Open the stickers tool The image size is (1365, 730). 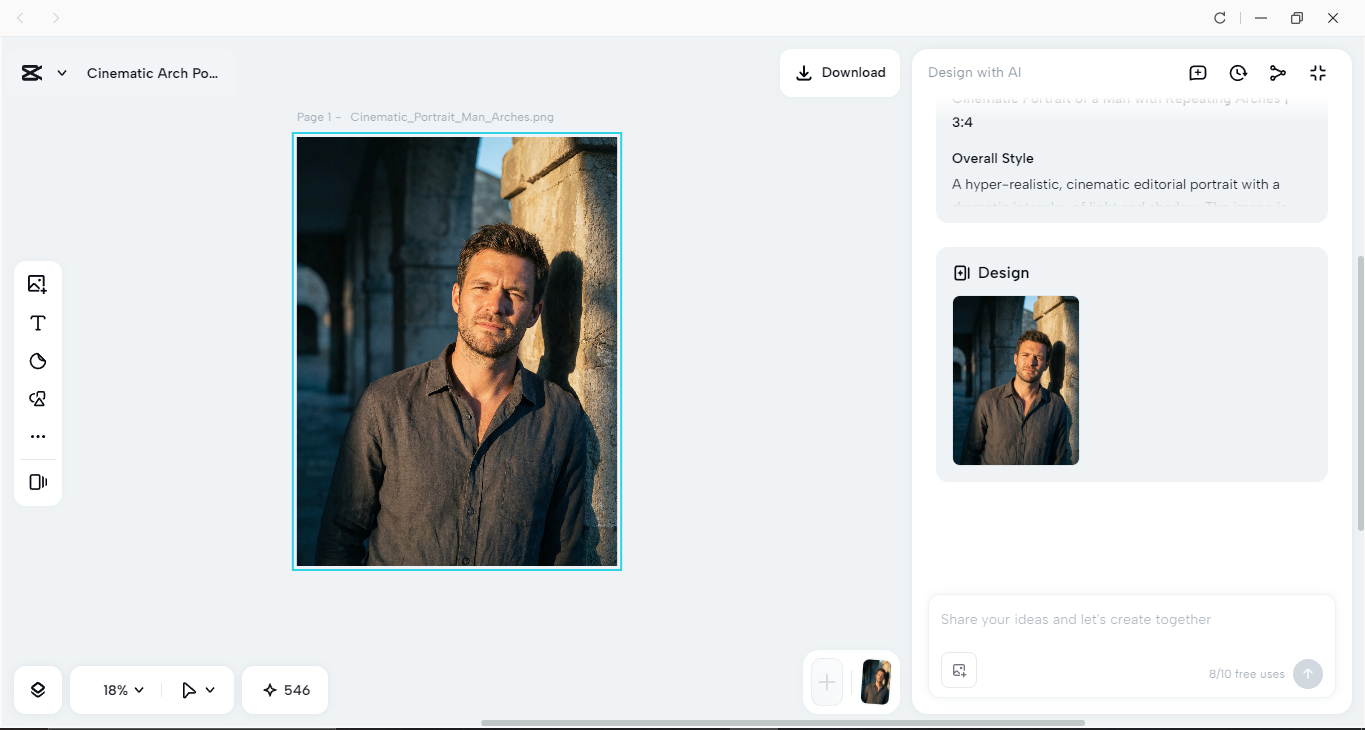38,361
